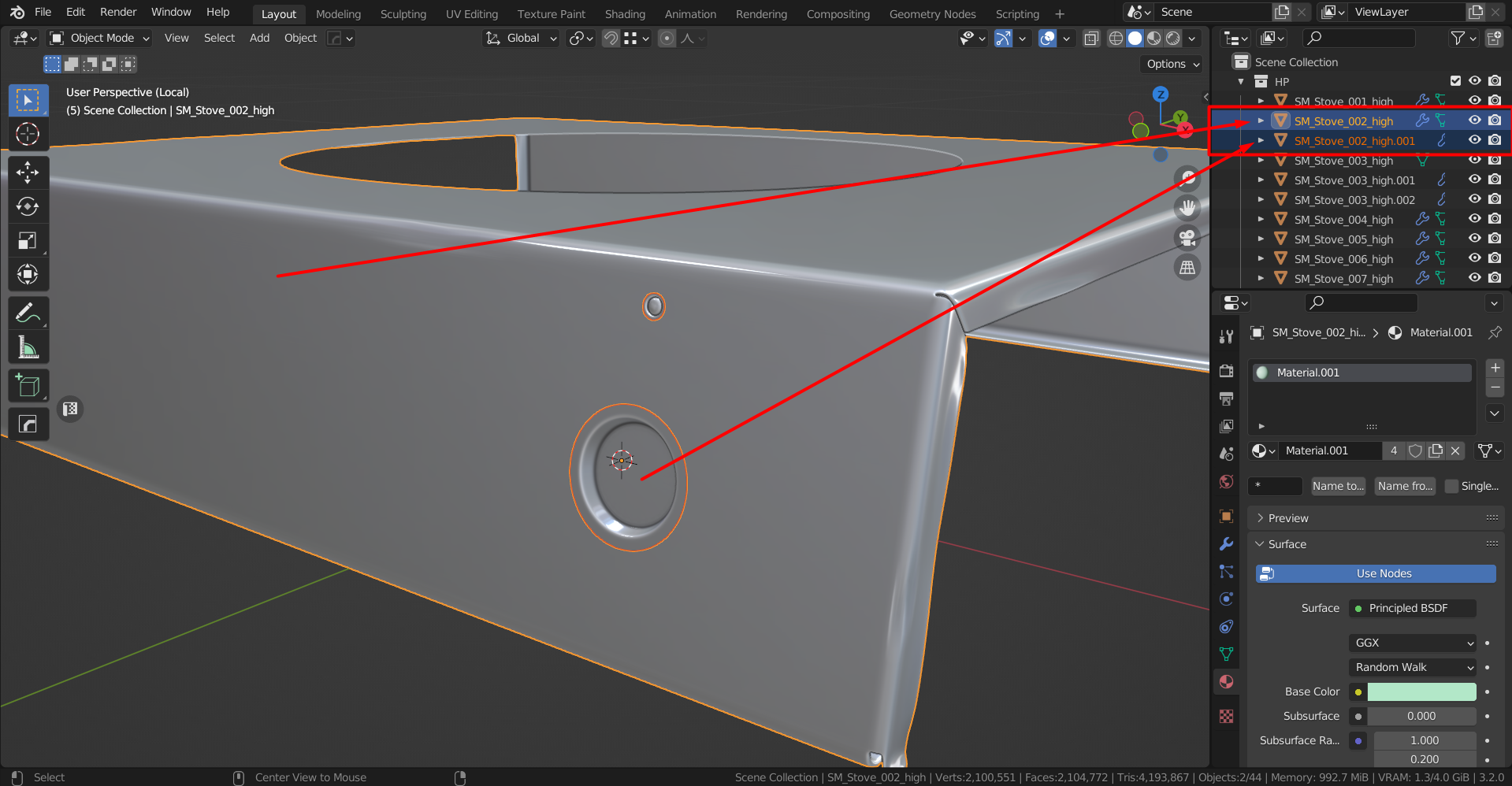Toggle camera view in viewport
Viewport: 1512px width, 786px height.
[x=1187, y=237]
